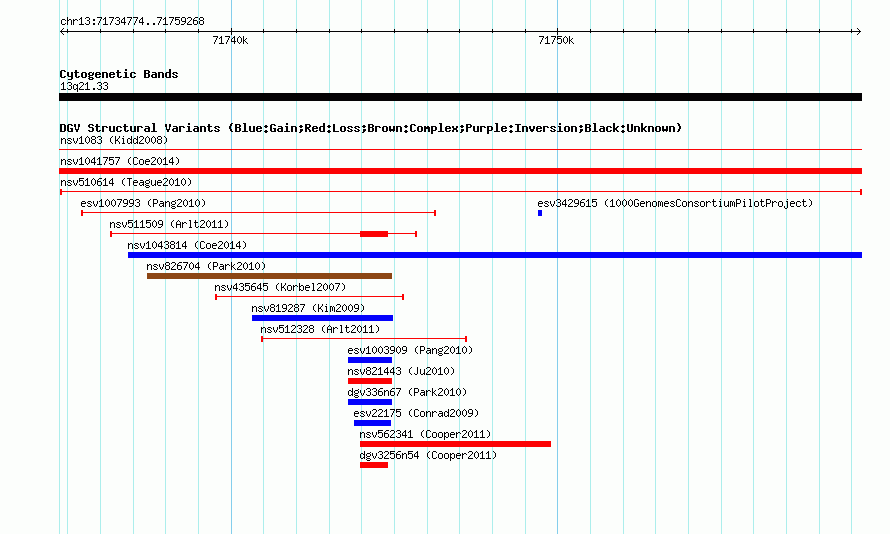Viewport: 890px width, 534px height.
Task: Click the 71740k ruler position label
Action: tap(230, 40)
